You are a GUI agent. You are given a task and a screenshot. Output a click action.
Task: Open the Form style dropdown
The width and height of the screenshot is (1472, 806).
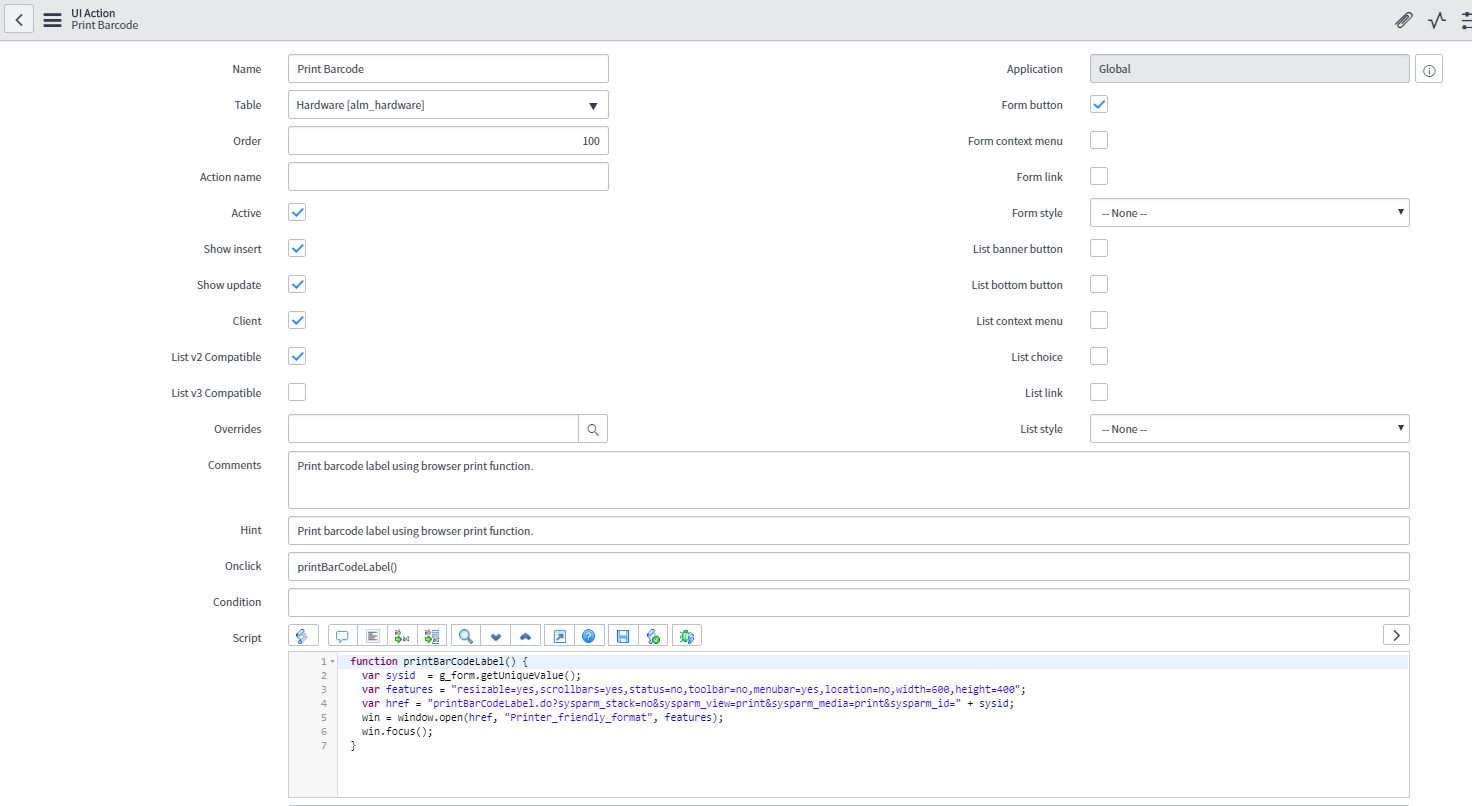(1398, 212)
